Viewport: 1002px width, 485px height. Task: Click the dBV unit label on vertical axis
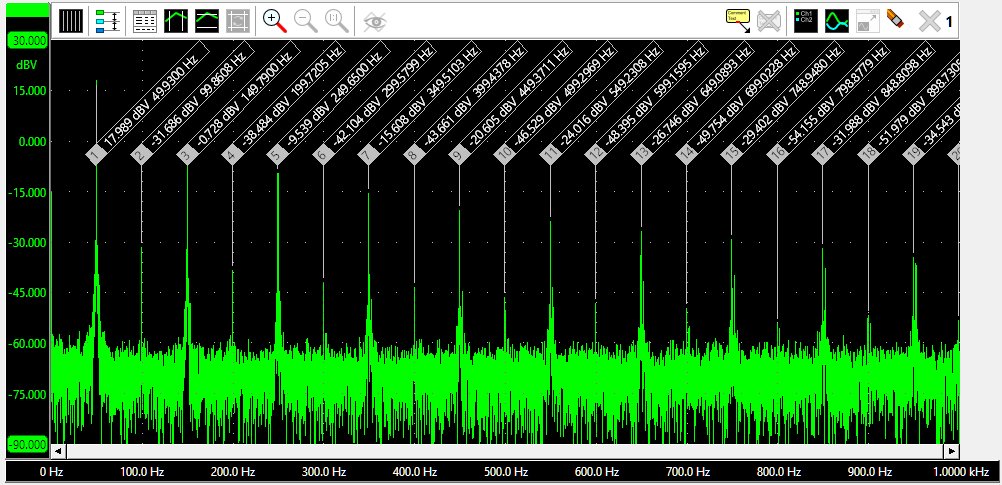(26, 65)
